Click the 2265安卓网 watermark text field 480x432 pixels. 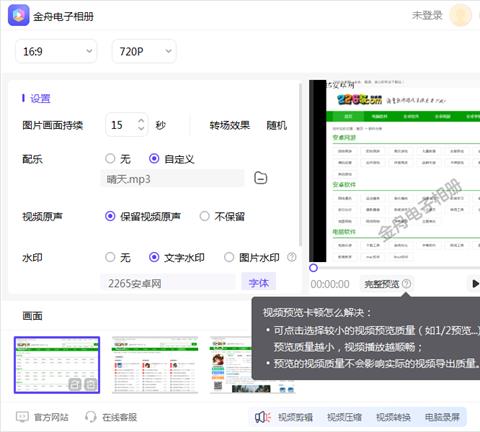[168, 283]
